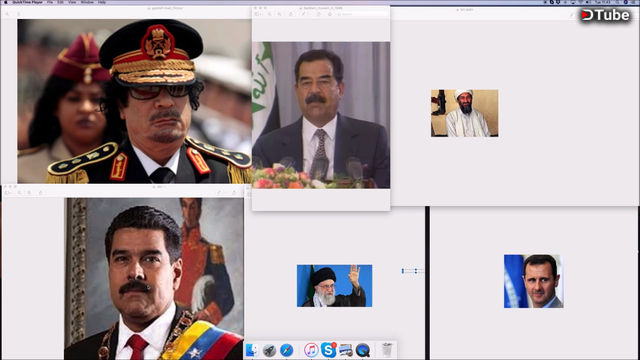Open the File menu
640x360 pixels.
coord(50,2)
